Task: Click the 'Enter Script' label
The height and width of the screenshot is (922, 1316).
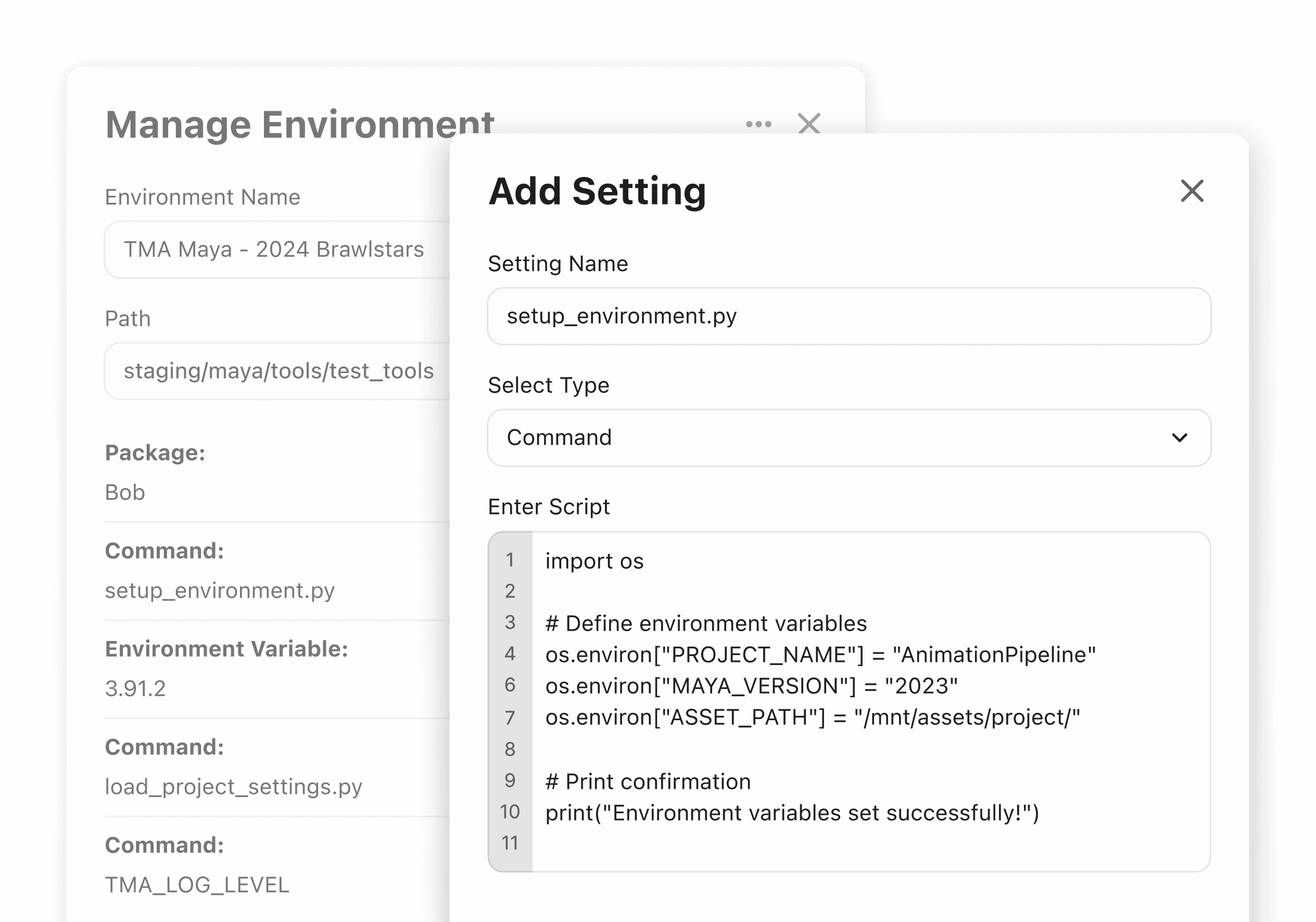Action: pyautogui.click(x=549, y=507)
